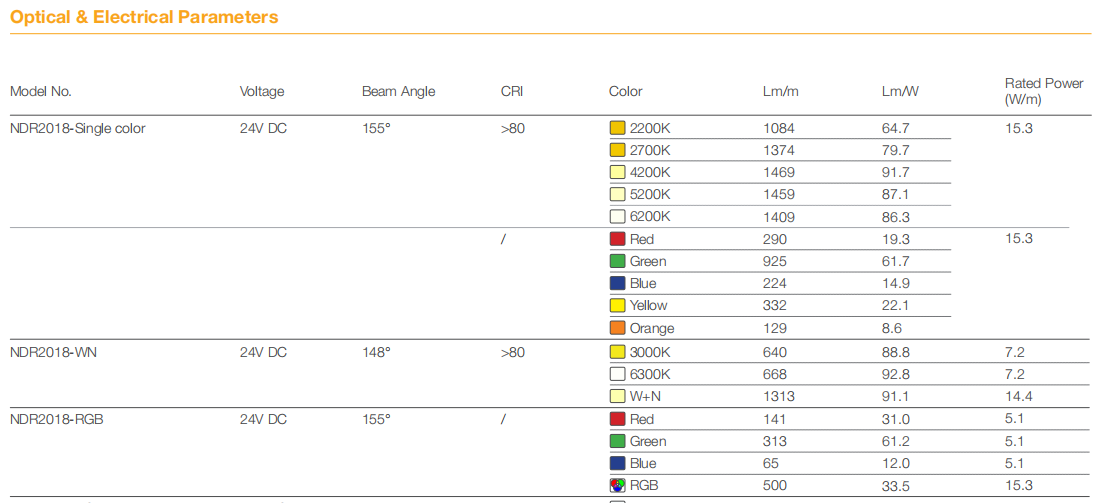Click the Yellow color swatch

point(616,306)
